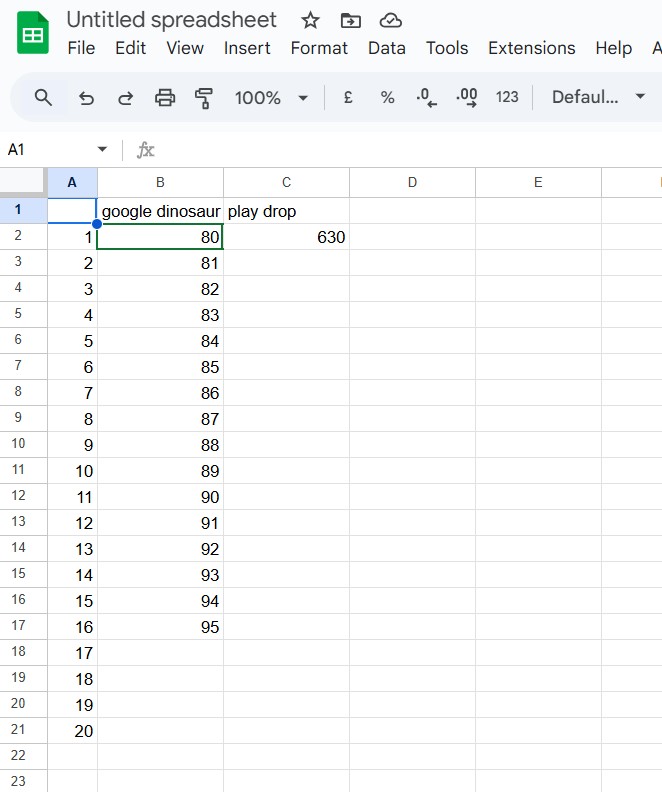Select the cell containing 88

[160, 445]
